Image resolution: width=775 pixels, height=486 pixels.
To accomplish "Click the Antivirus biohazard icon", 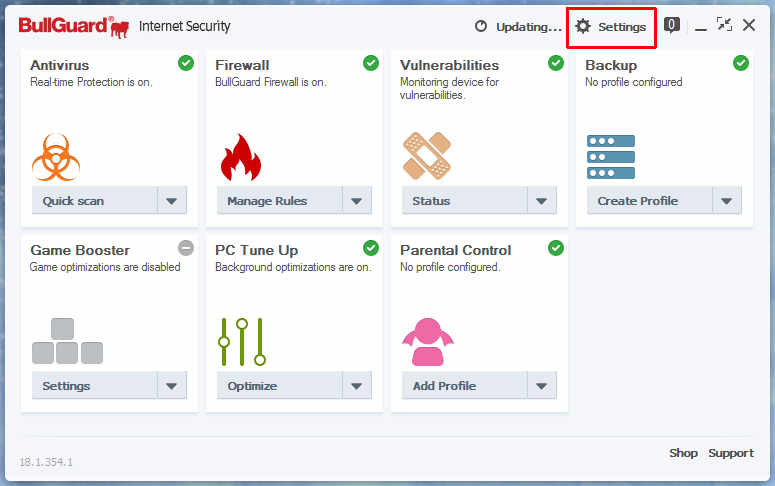I will click(x=55, y=156).
